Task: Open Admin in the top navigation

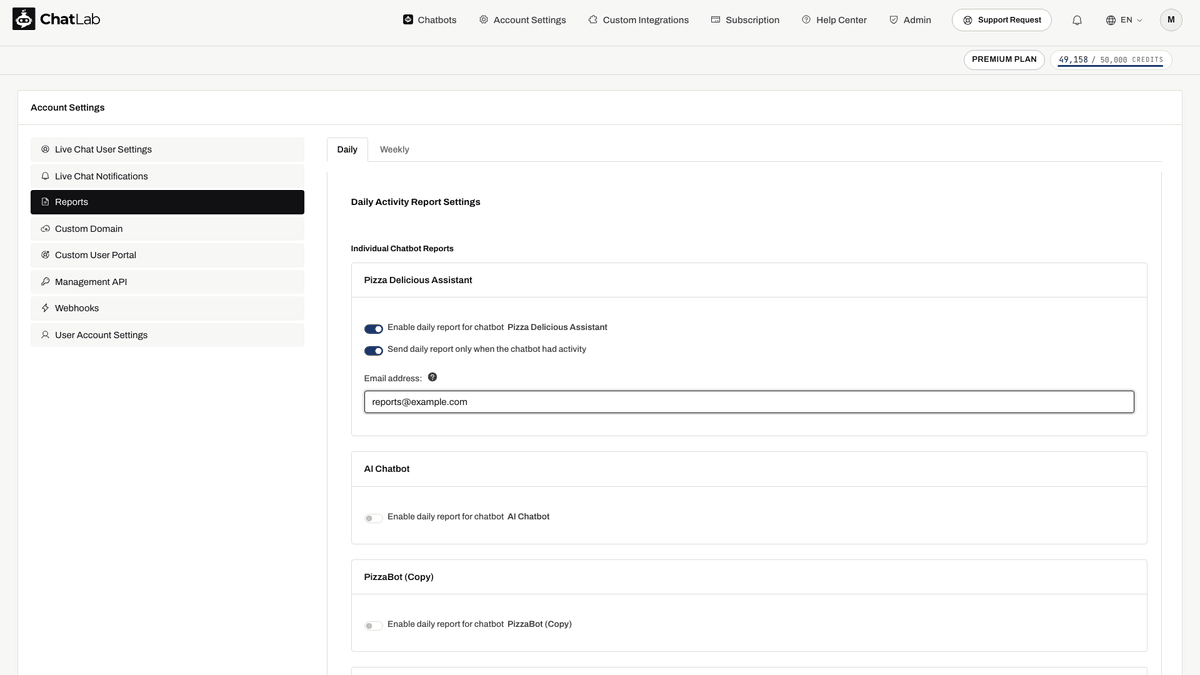Action: click(910, 19)
